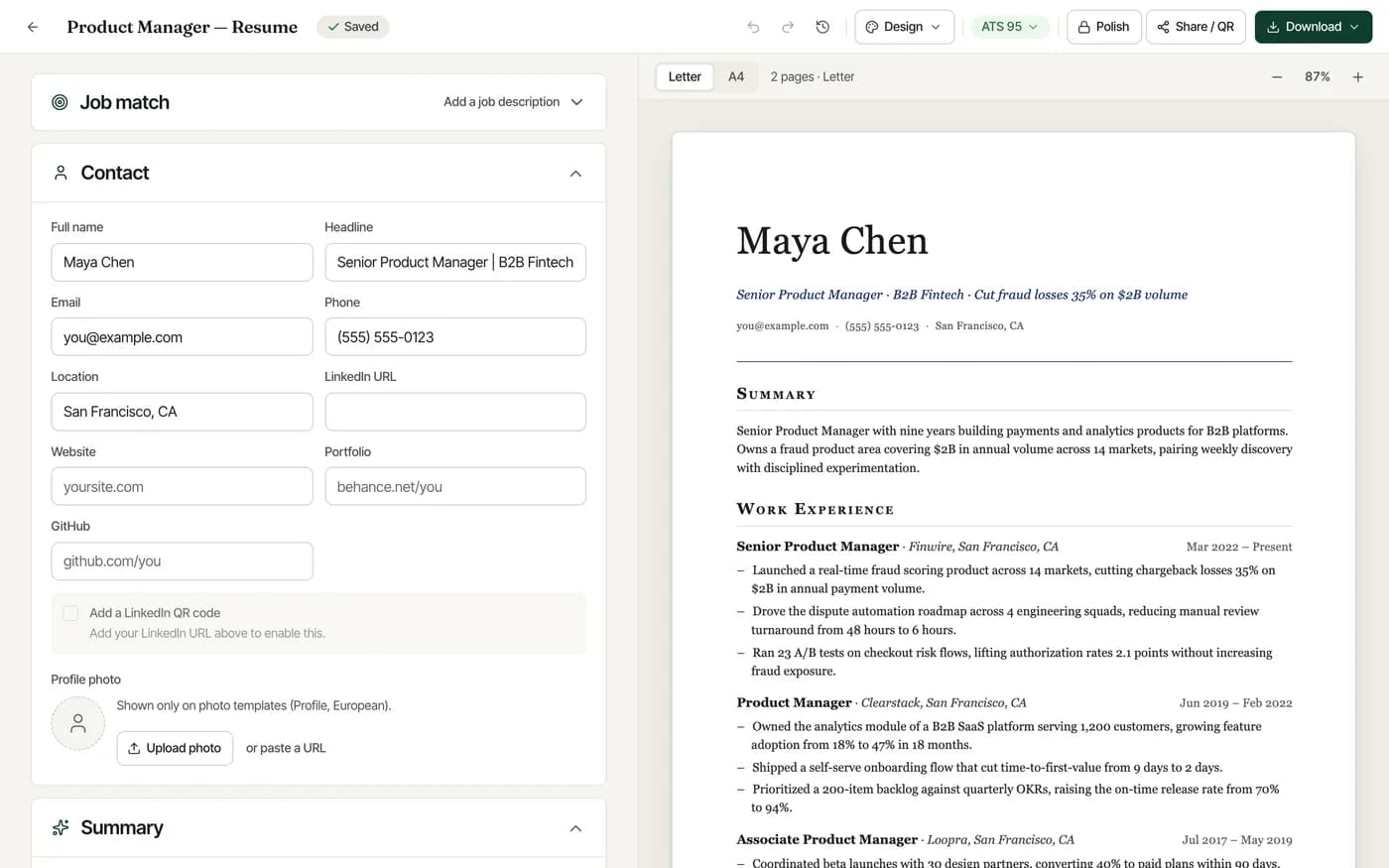
Task: Open the Design dropdown
Action: click(904, 27)
